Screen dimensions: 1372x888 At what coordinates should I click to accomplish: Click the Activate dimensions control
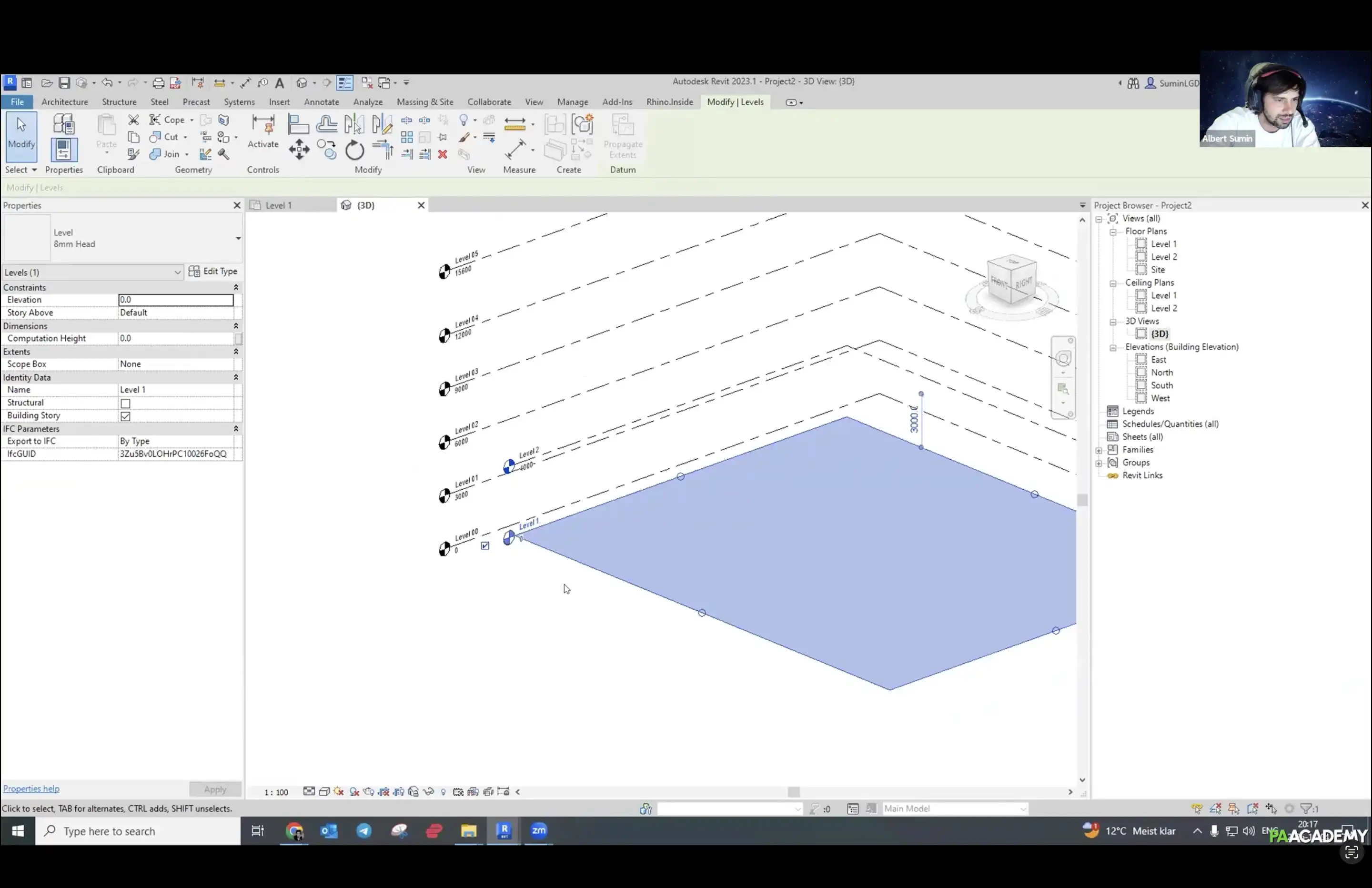click(263, 131)
